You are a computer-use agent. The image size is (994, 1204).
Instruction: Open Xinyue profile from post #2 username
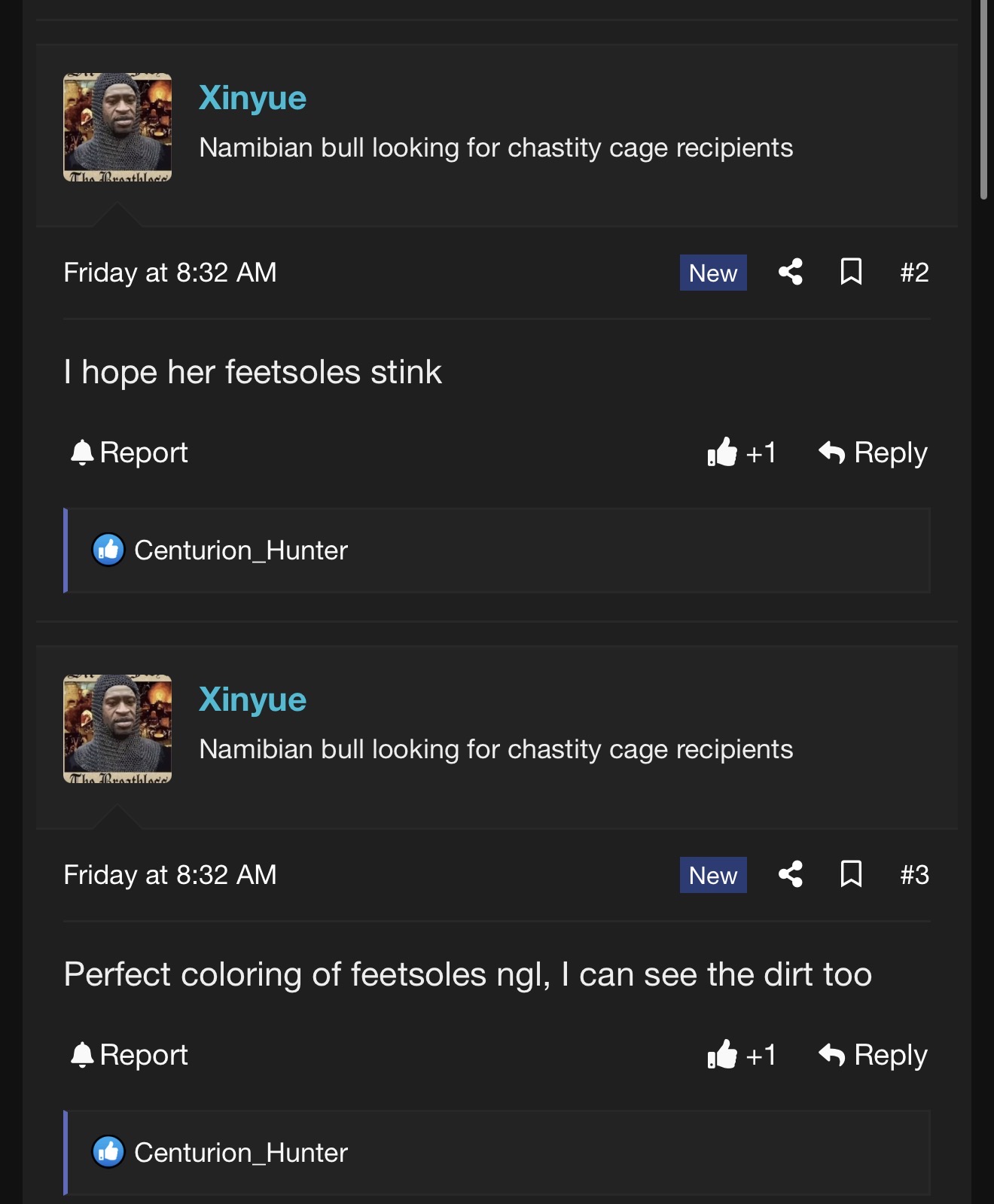point(252,98)
